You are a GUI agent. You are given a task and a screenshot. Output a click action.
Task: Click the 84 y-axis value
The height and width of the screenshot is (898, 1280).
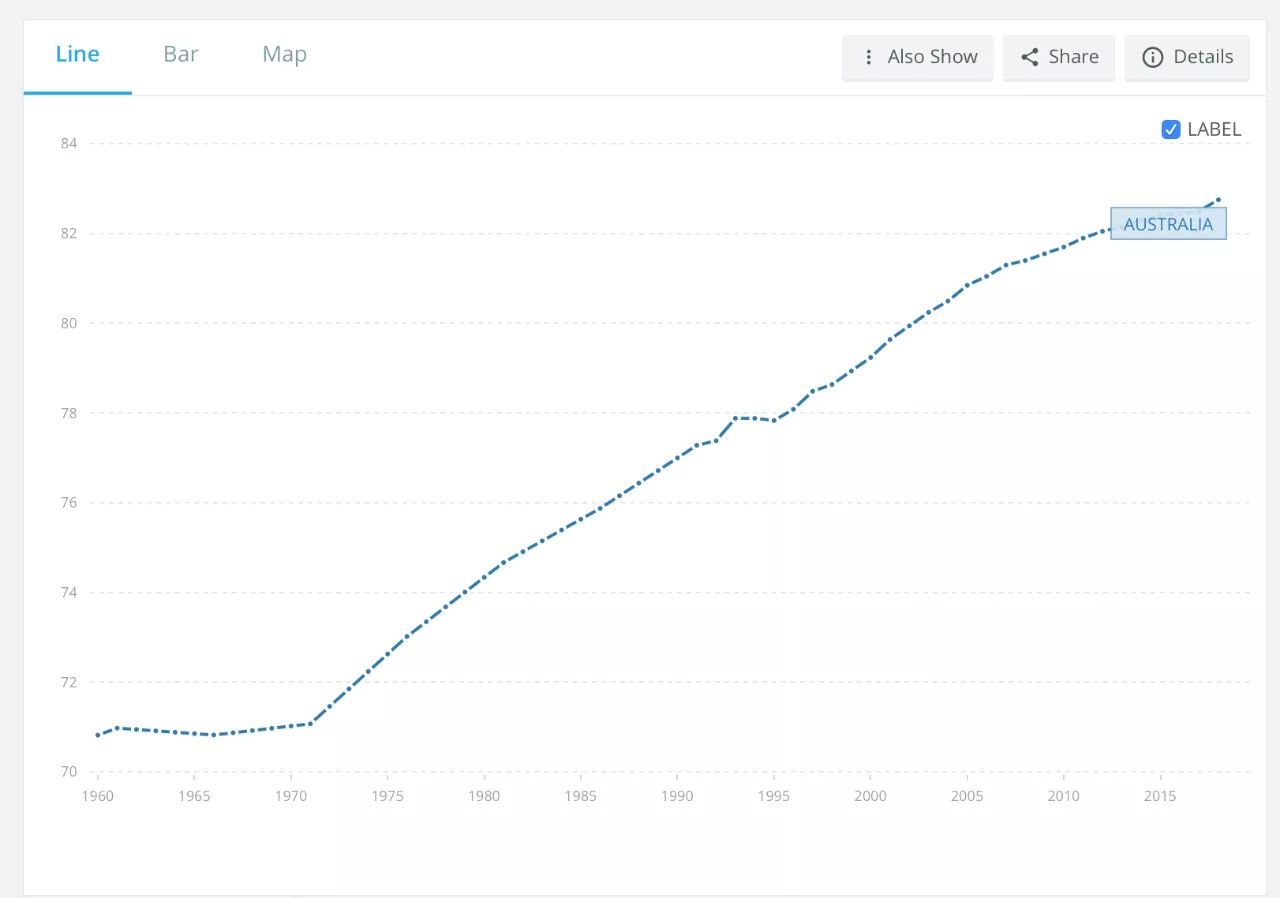(x=69, y=143)
